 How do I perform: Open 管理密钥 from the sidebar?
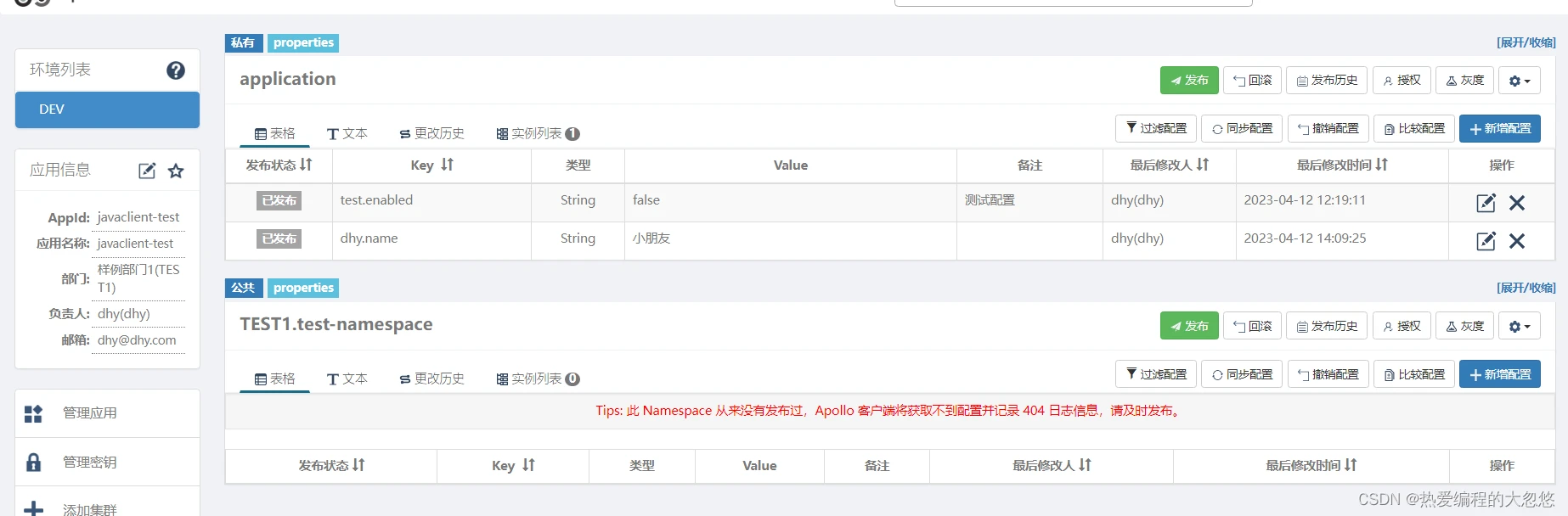tap(89, 463)
